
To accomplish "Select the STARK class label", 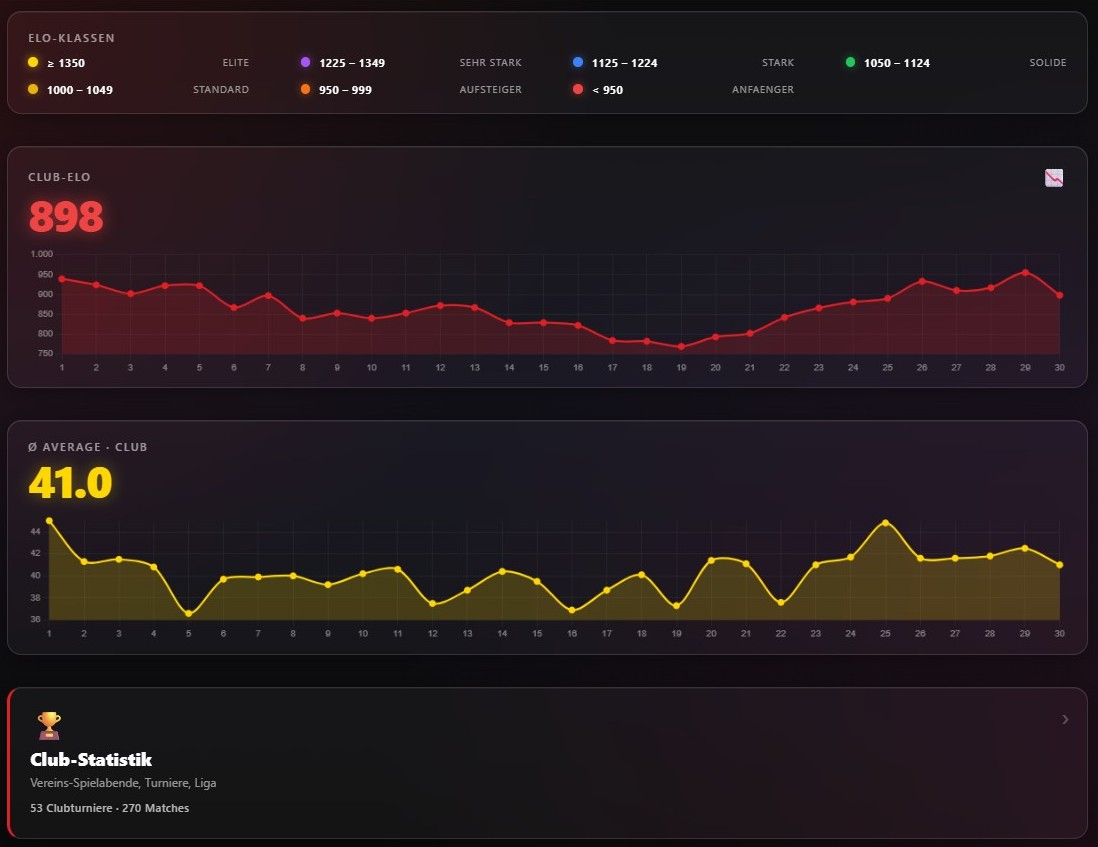I will (x=778, y=62).
